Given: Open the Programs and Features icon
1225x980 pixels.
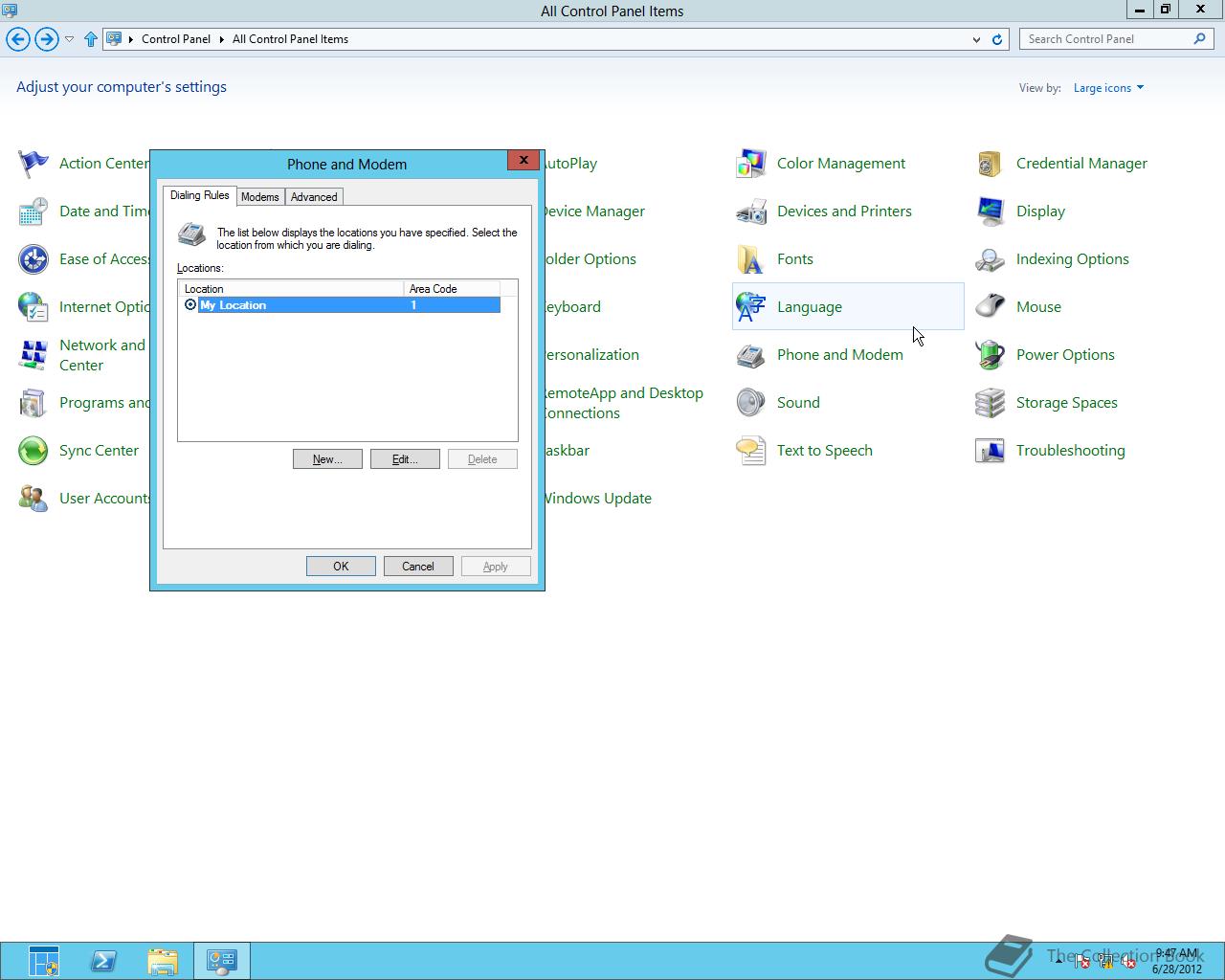Looking at the screenshot, I should [x=33, y=403].
